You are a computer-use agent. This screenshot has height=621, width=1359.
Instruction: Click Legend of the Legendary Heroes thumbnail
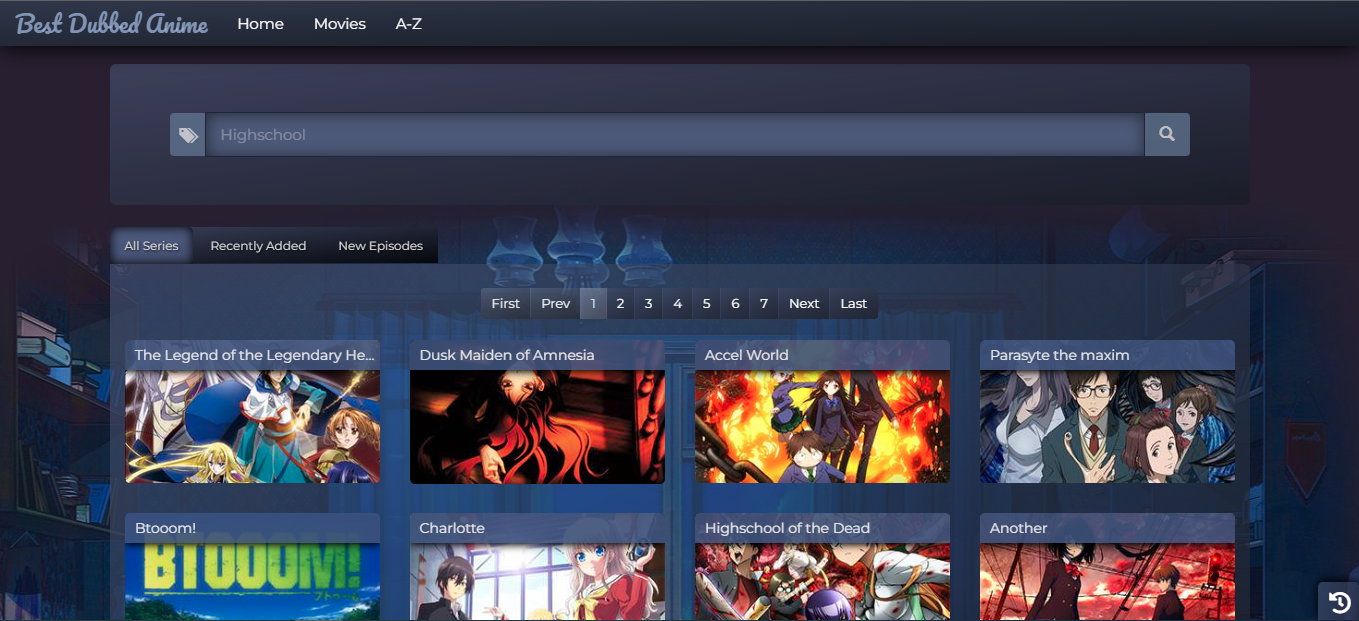pyautogui.click(x=252, y=427)
